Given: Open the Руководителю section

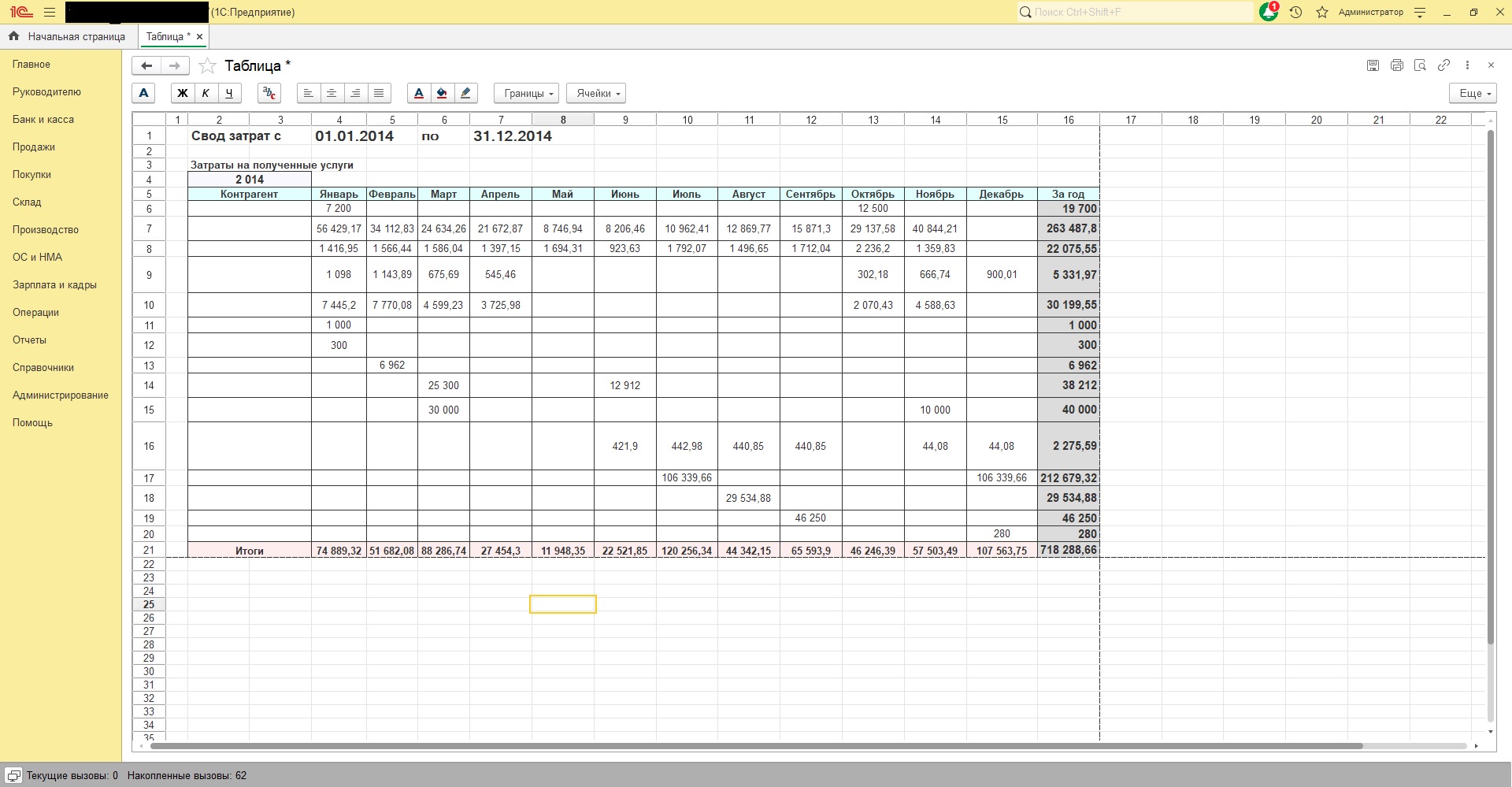Looking at the screenshot, I should point(46,92).
